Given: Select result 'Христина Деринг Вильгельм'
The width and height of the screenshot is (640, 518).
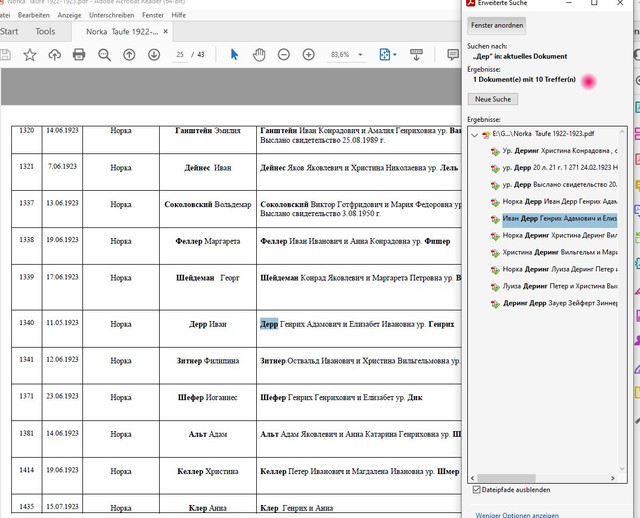Looking at the screenshot, I should click(x=560, y=252).
